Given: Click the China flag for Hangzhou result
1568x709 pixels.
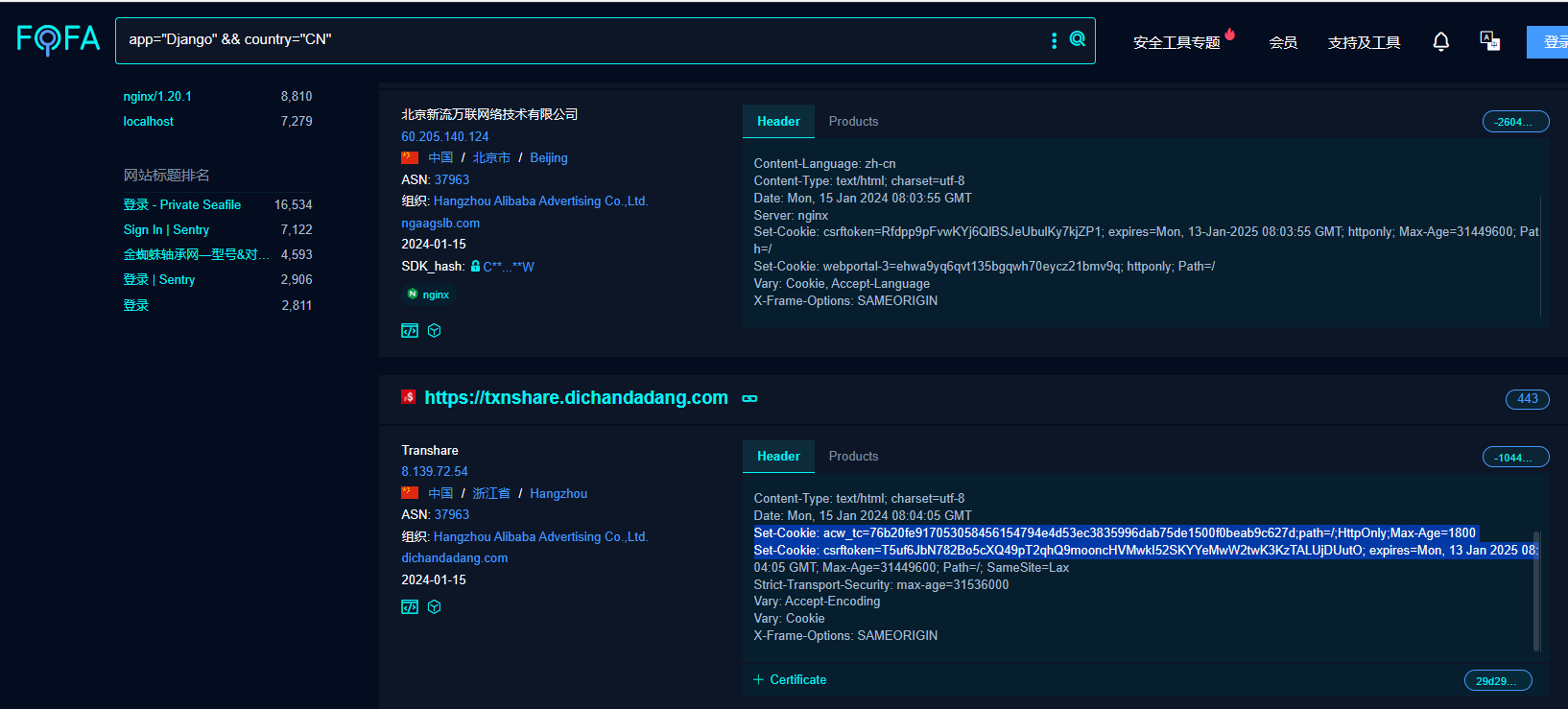Looking at the screenshot, I should 410,493.
